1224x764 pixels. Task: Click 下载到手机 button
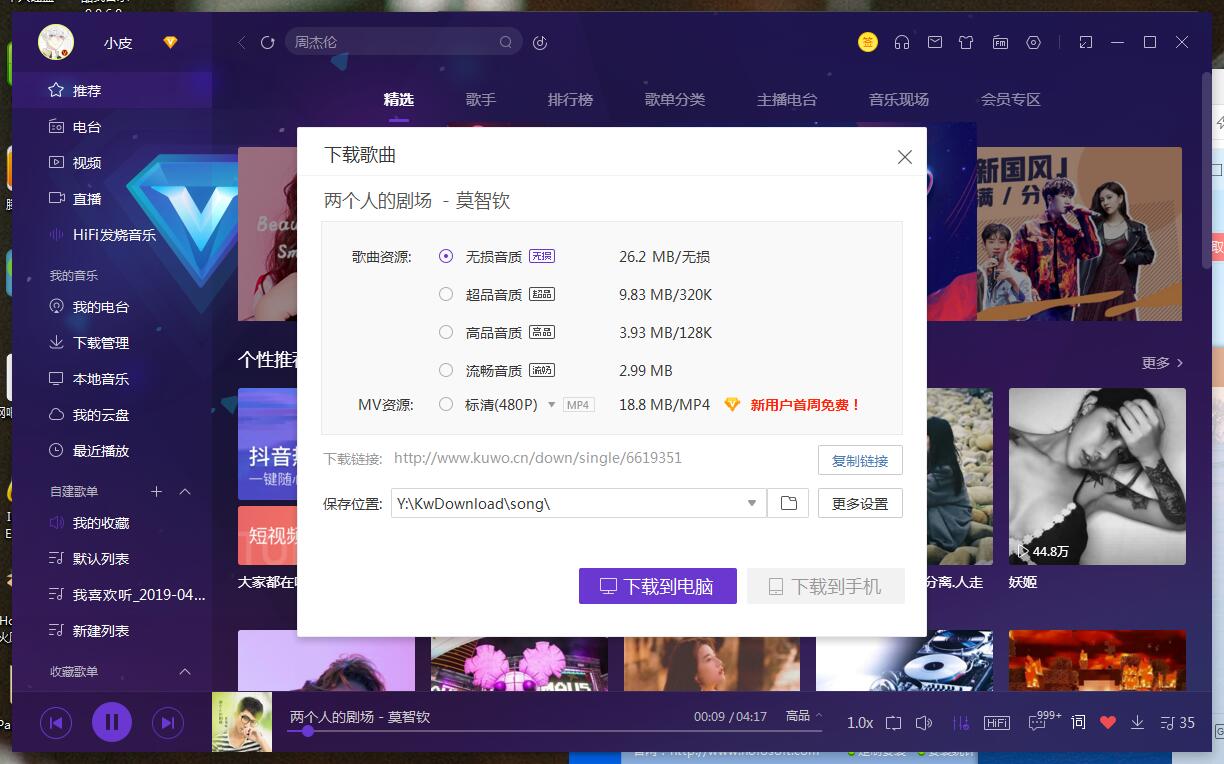[x=826, y=586]
